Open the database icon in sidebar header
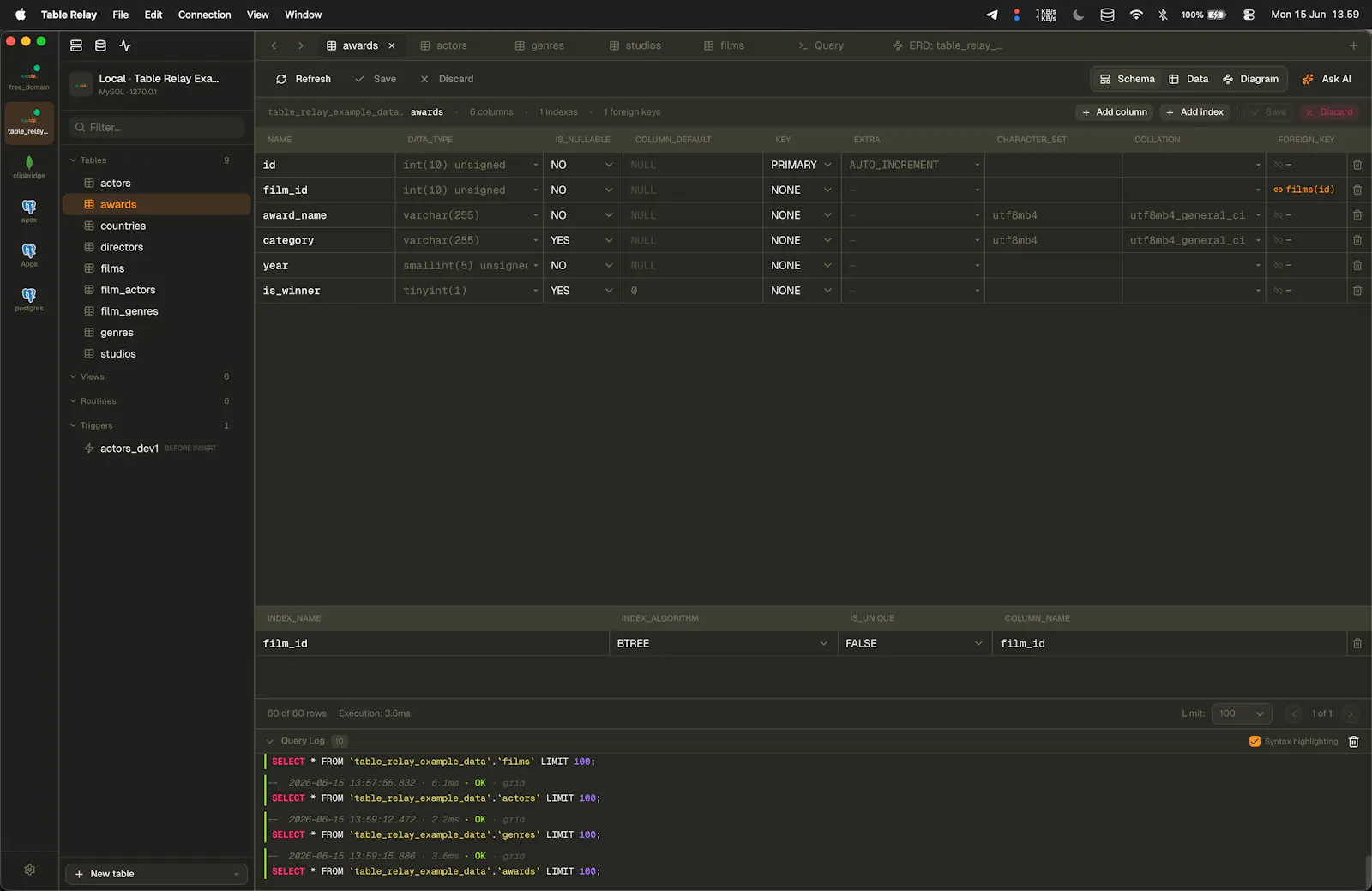 [x=100, y=45]
